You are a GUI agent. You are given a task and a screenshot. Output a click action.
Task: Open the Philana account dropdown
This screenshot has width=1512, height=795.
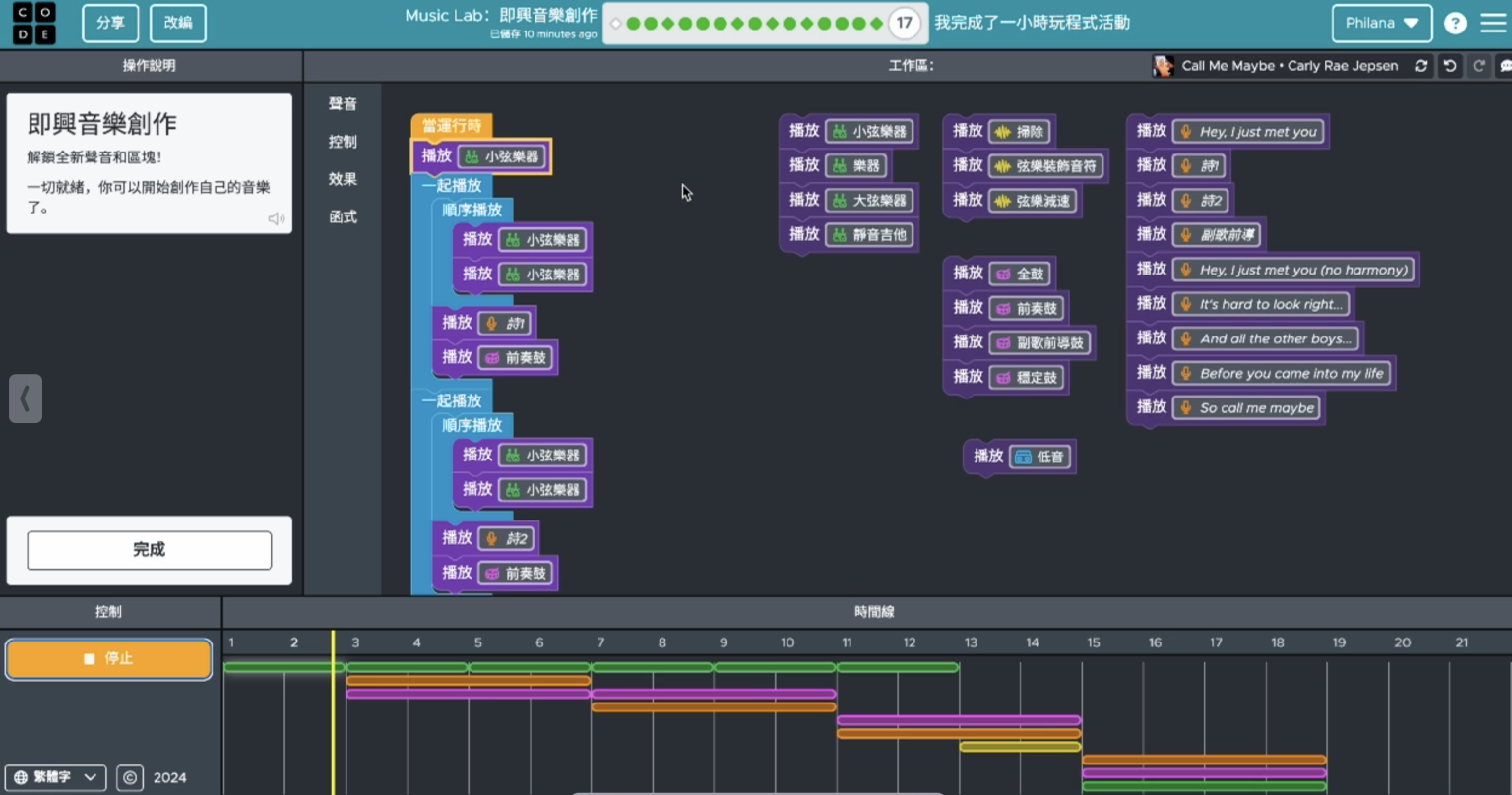(x=1381, y=22)
